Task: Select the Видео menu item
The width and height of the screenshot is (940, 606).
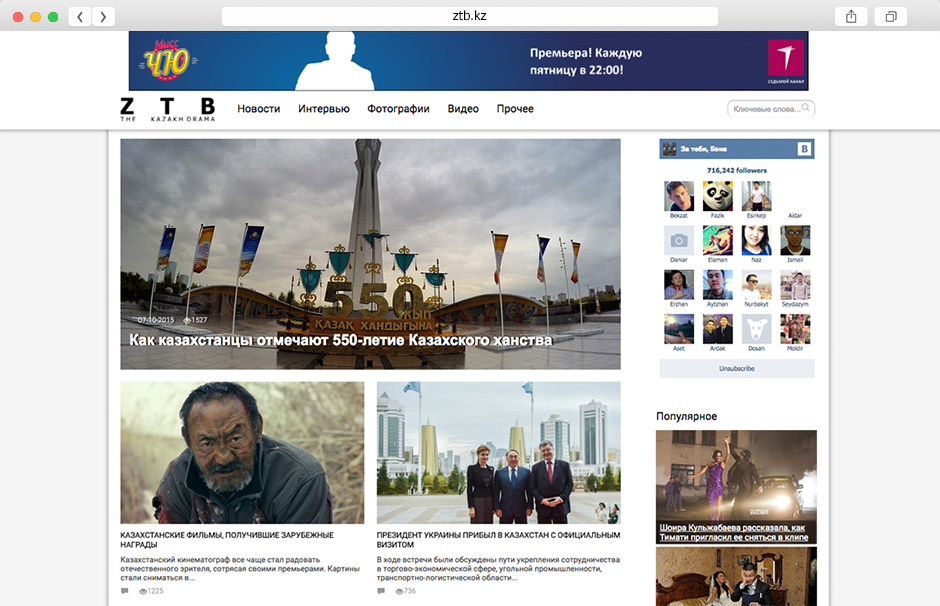Action: point(463,109)
